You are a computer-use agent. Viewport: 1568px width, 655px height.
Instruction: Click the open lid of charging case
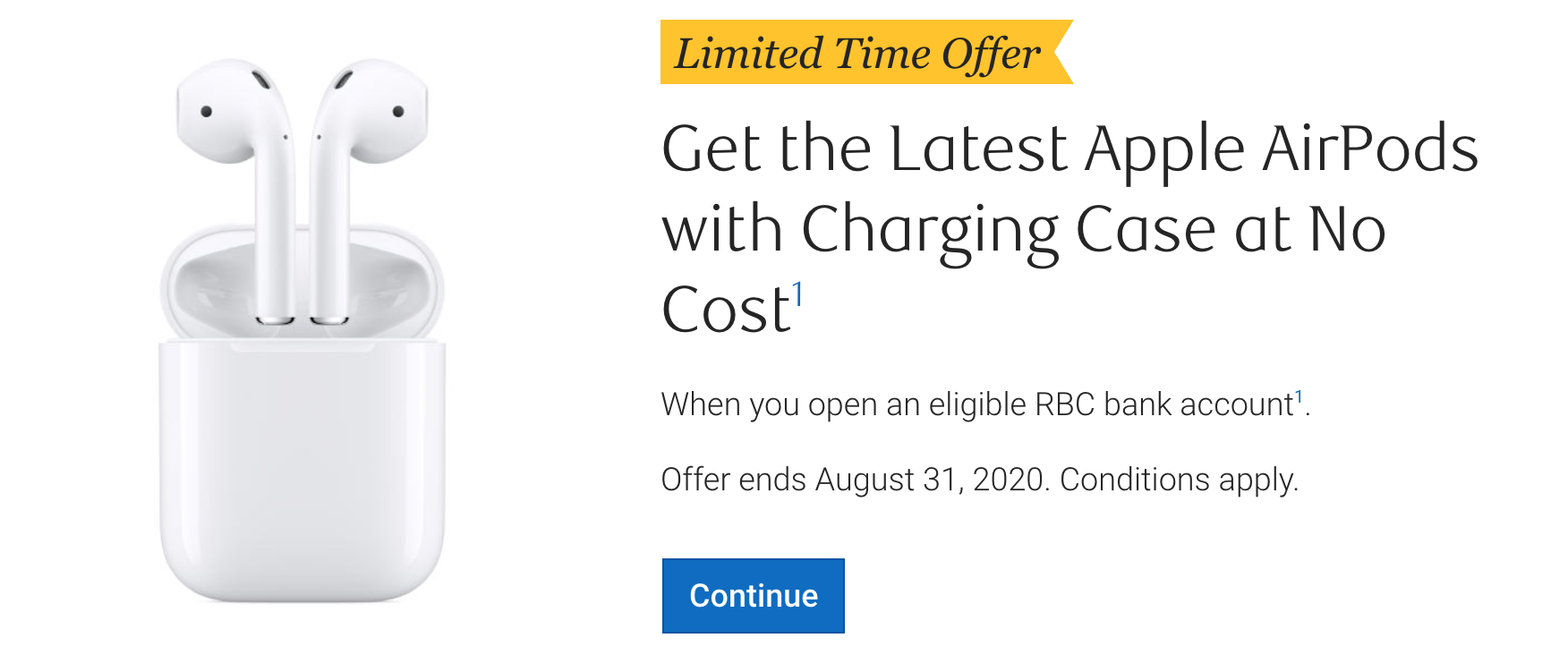[x=303, y=282]
